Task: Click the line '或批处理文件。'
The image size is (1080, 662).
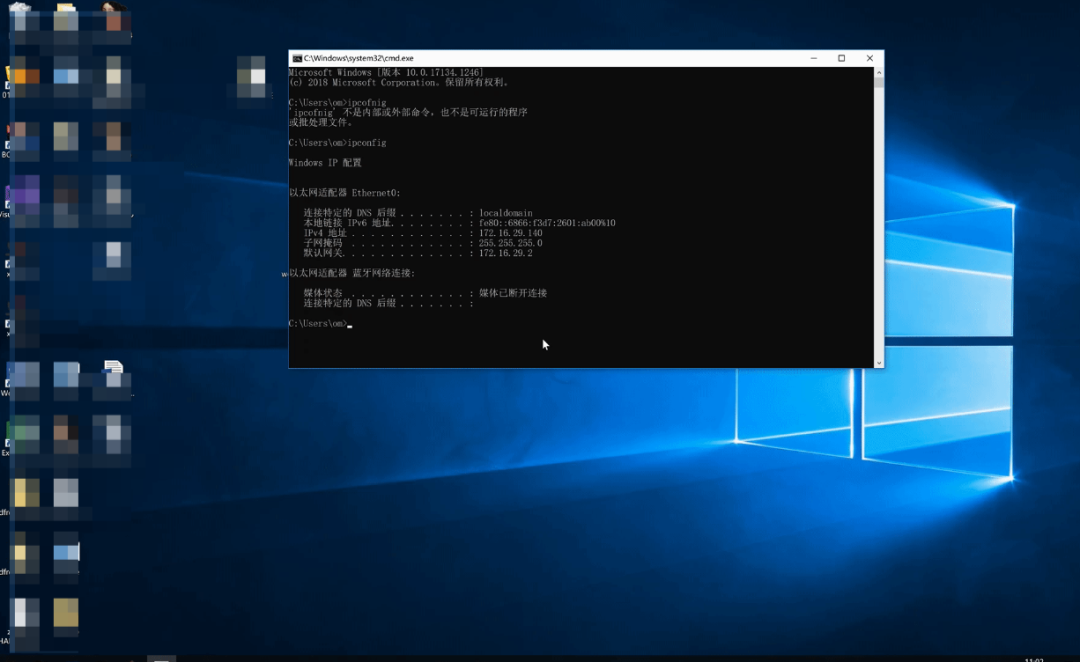Action: pyautogui.click(x=321, y=123)
